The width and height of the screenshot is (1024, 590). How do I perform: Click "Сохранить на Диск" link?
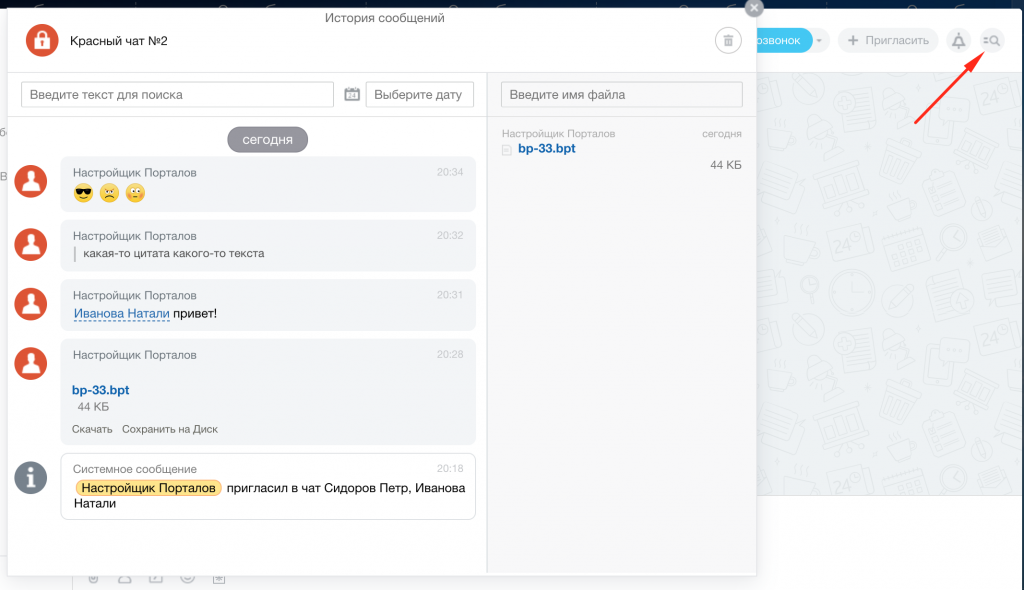(169, 429)
